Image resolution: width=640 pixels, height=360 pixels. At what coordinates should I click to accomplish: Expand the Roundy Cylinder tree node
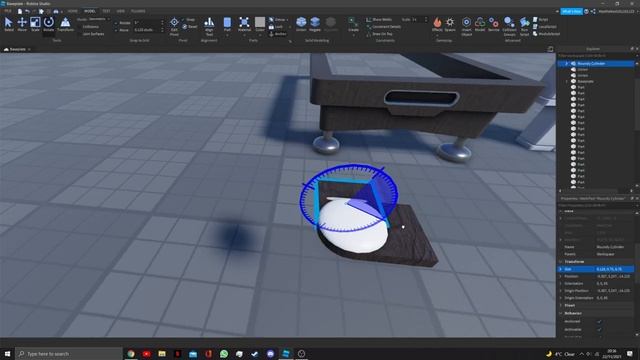point(567,64)
